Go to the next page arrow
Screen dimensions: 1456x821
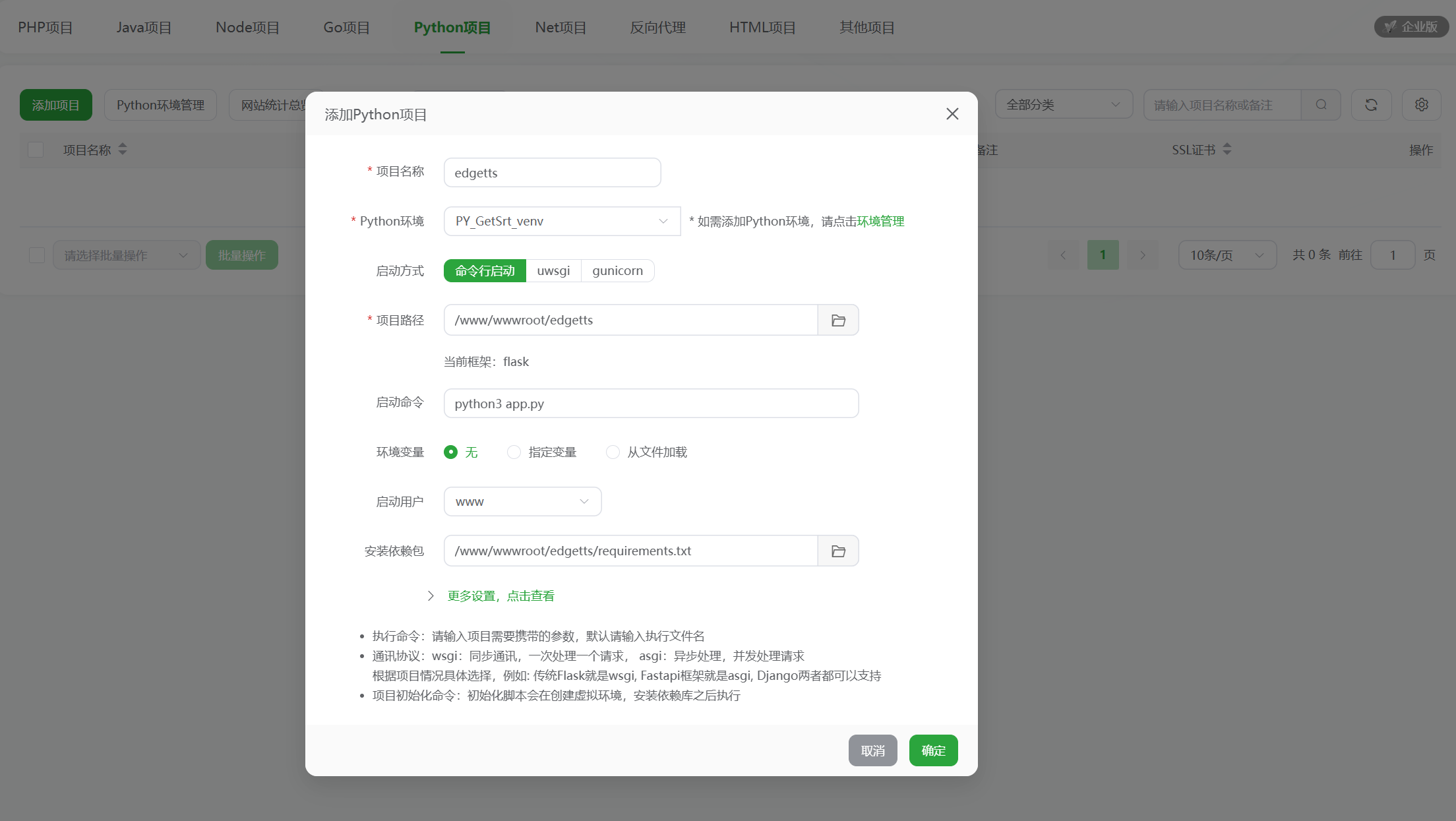[x=1143, y=255]
